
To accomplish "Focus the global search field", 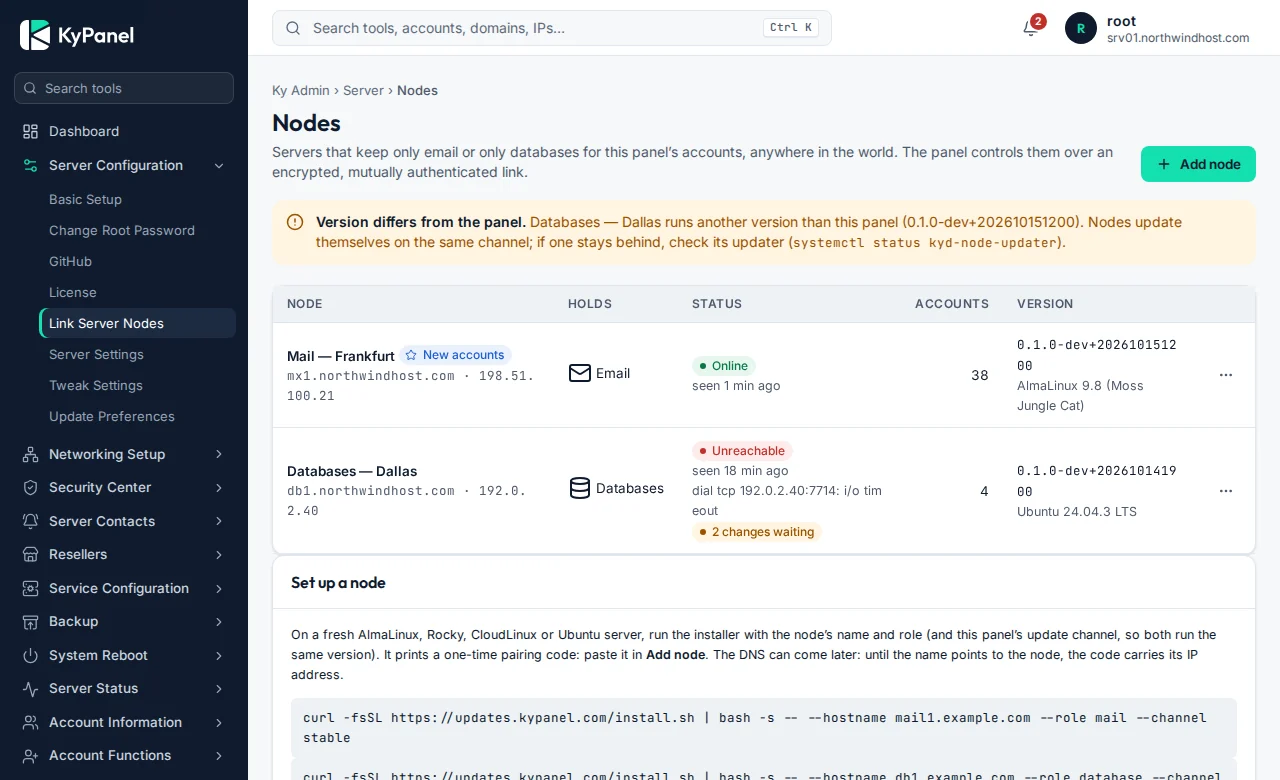I will click(x=552, y=28).
